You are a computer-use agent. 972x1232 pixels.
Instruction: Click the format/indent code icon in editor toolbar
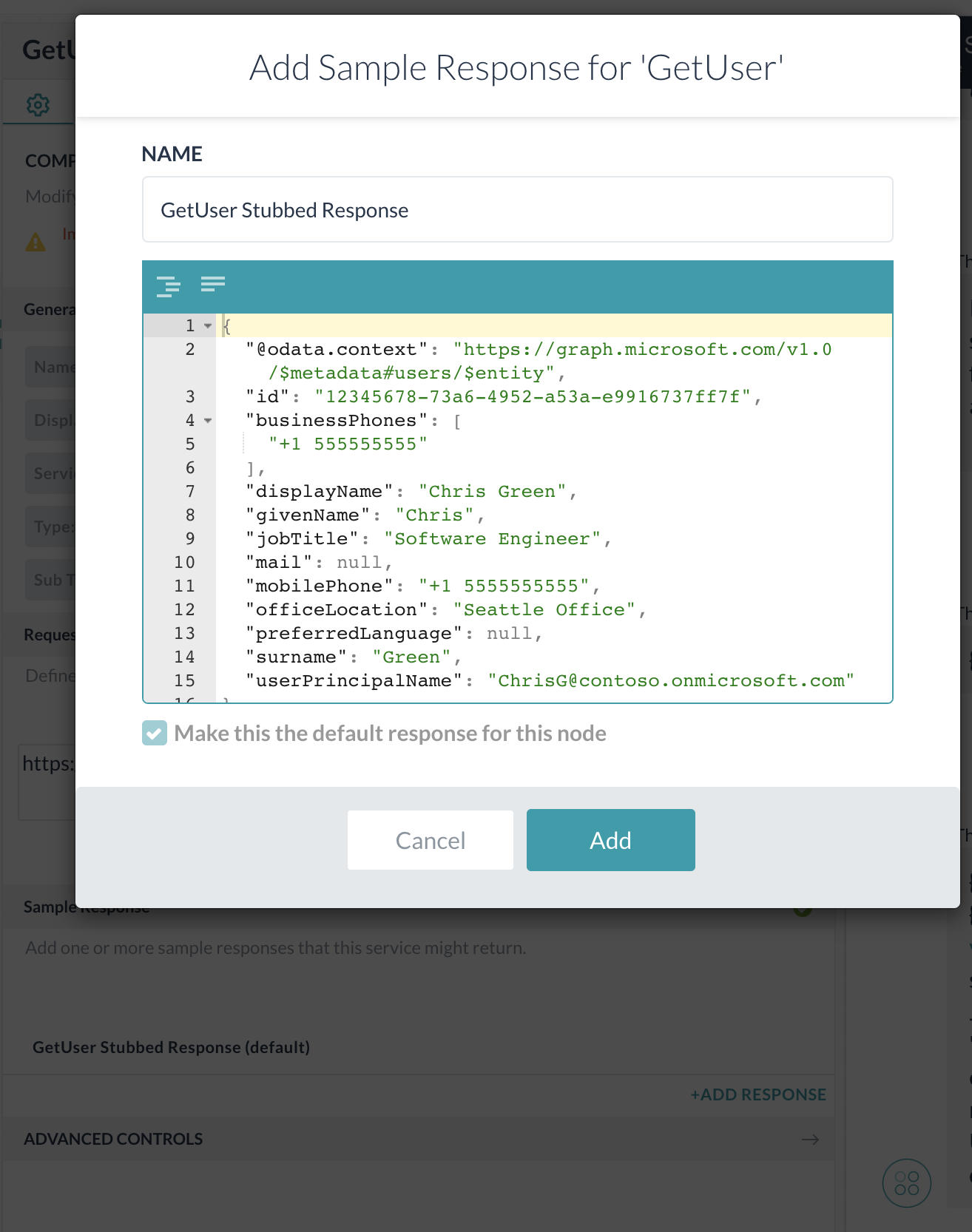[x=169, y=285]
